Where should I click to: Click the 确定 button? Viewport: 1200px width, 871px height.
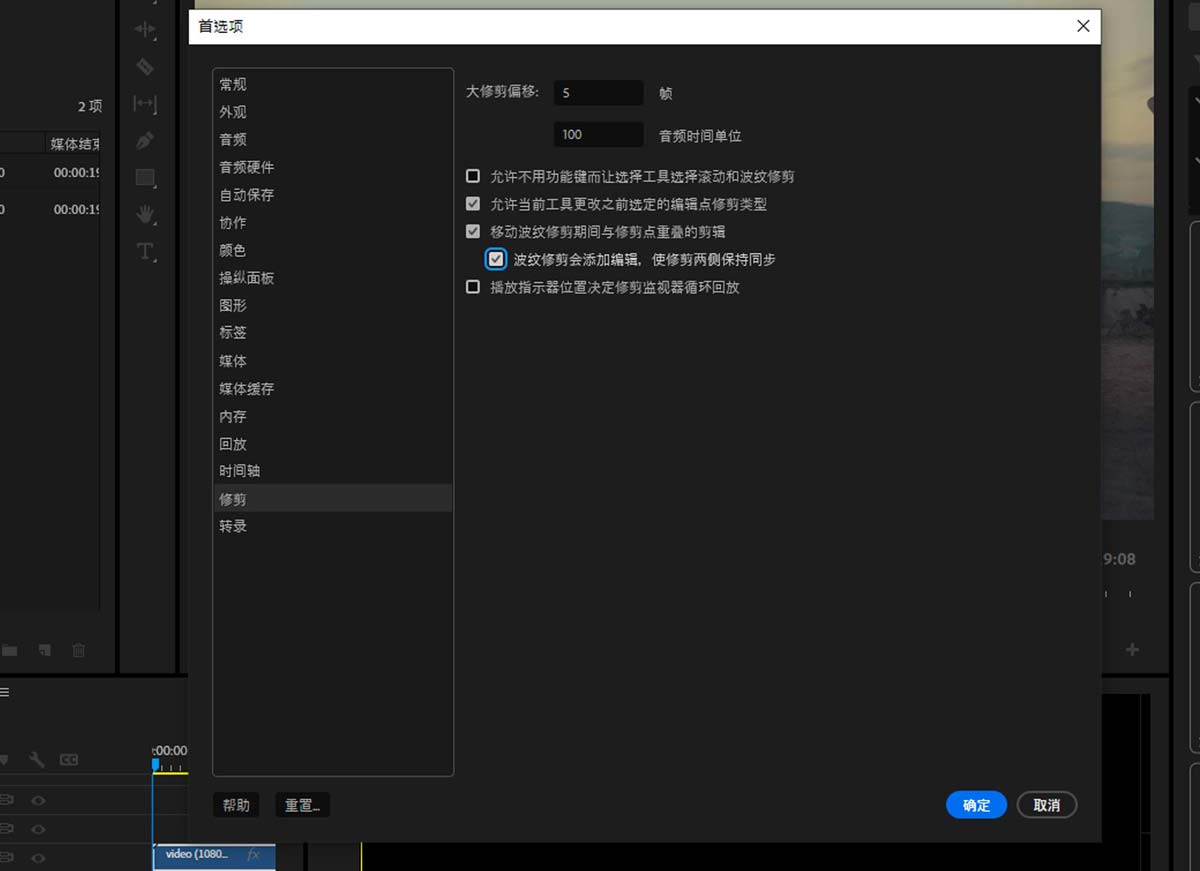pyautogui.click(x=976, y=805)
